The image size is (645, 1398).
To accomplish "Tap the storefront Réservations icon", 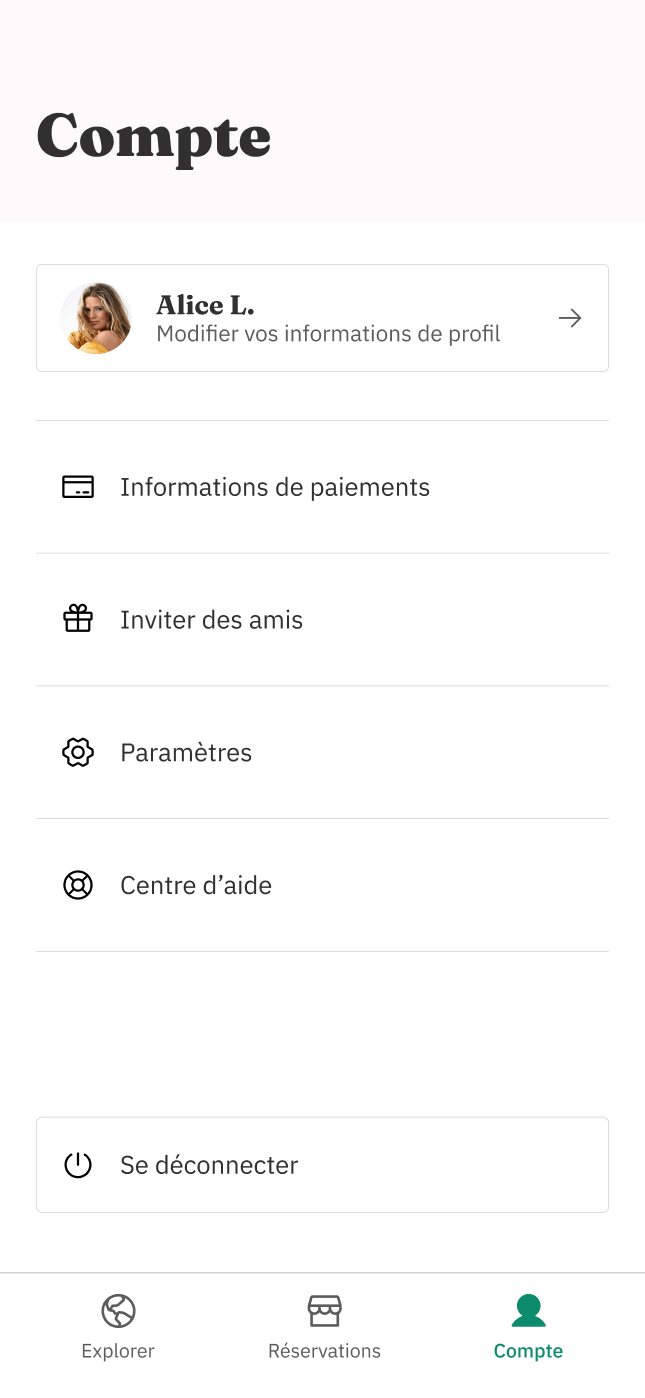I will pyautogui.click(x=324, y=1310).
